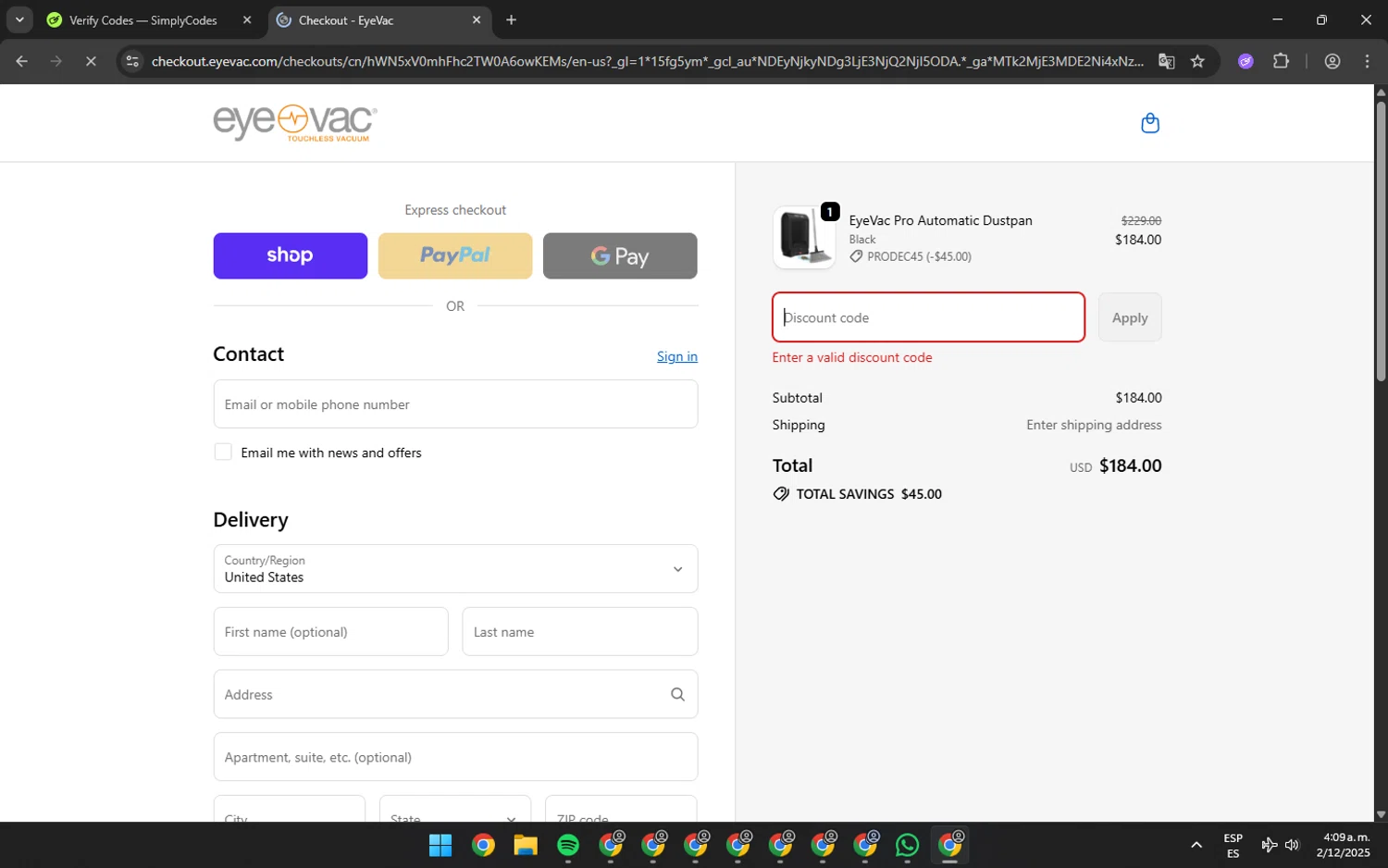Image resolution: width=1388 pixels, height=868 pixels.
Task: Click the 'Enter shipping address' text
Action: [1094, 425]
